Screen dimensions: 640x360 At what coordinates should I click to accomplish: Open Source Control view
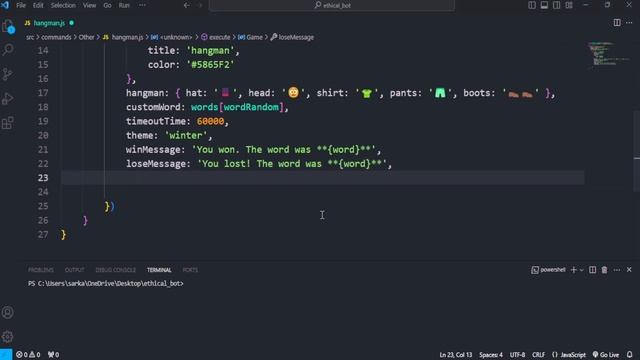point(8,74)
